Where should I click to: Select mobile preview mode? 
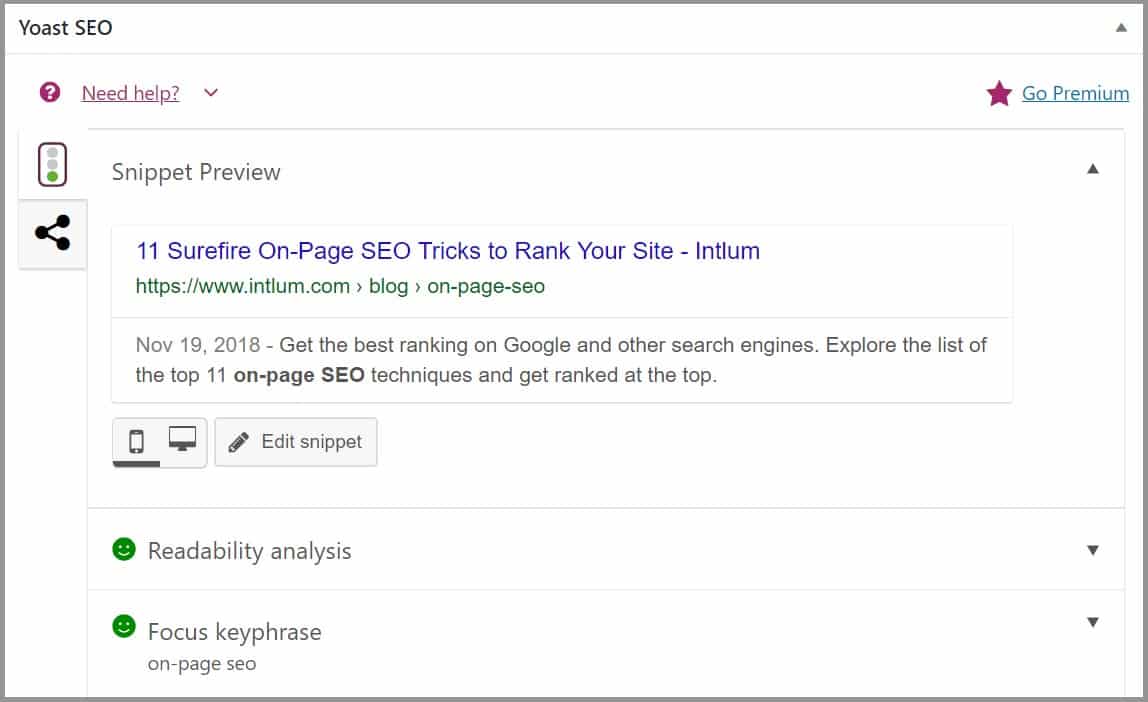[136, 441]
